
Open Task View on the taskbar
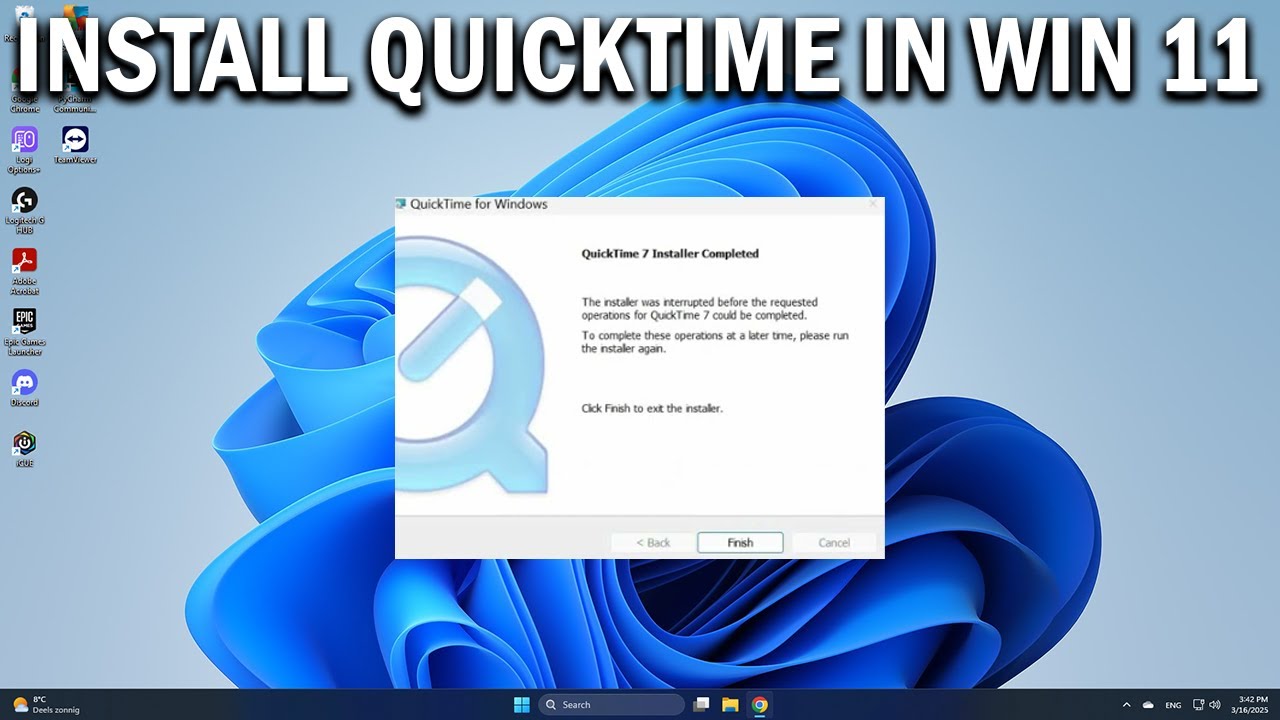(701, 704)
